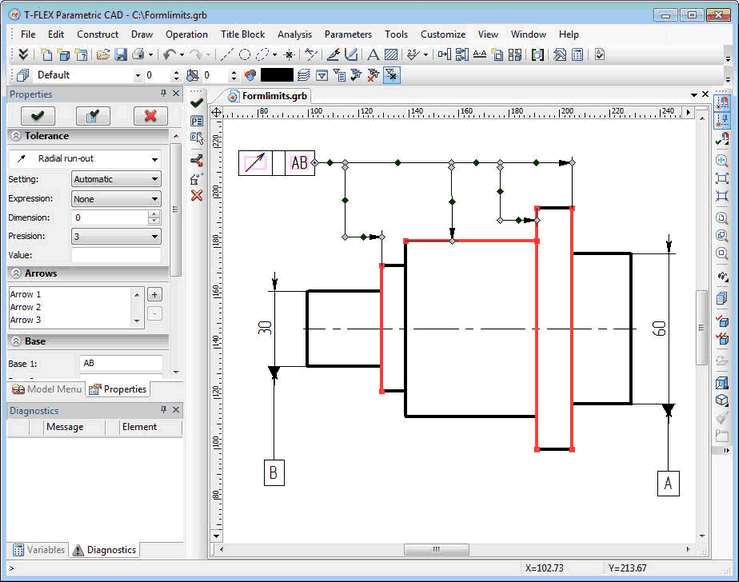Open the Expression dropdown showing None
Image resolution: width=739 pixels, height=582 pixels.
(116, 198)
